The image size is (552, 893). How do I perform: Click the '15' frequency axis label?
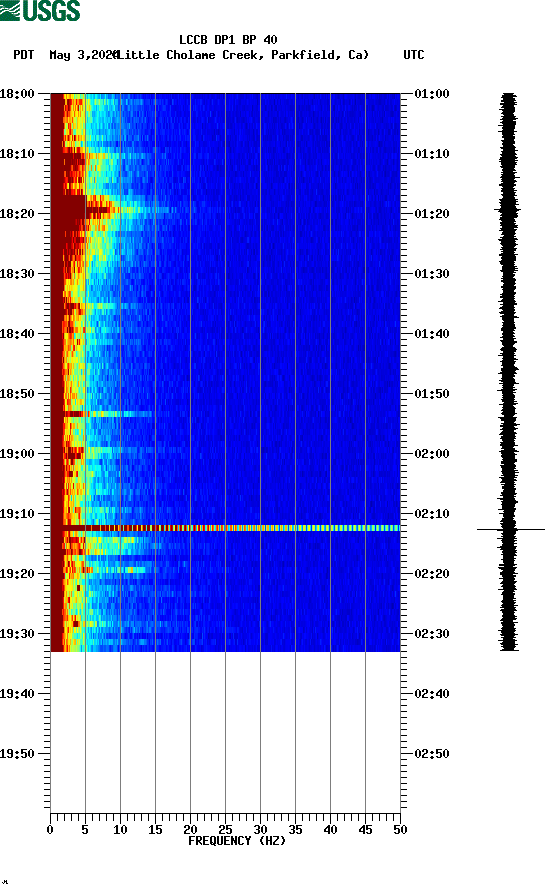point(155,830)
